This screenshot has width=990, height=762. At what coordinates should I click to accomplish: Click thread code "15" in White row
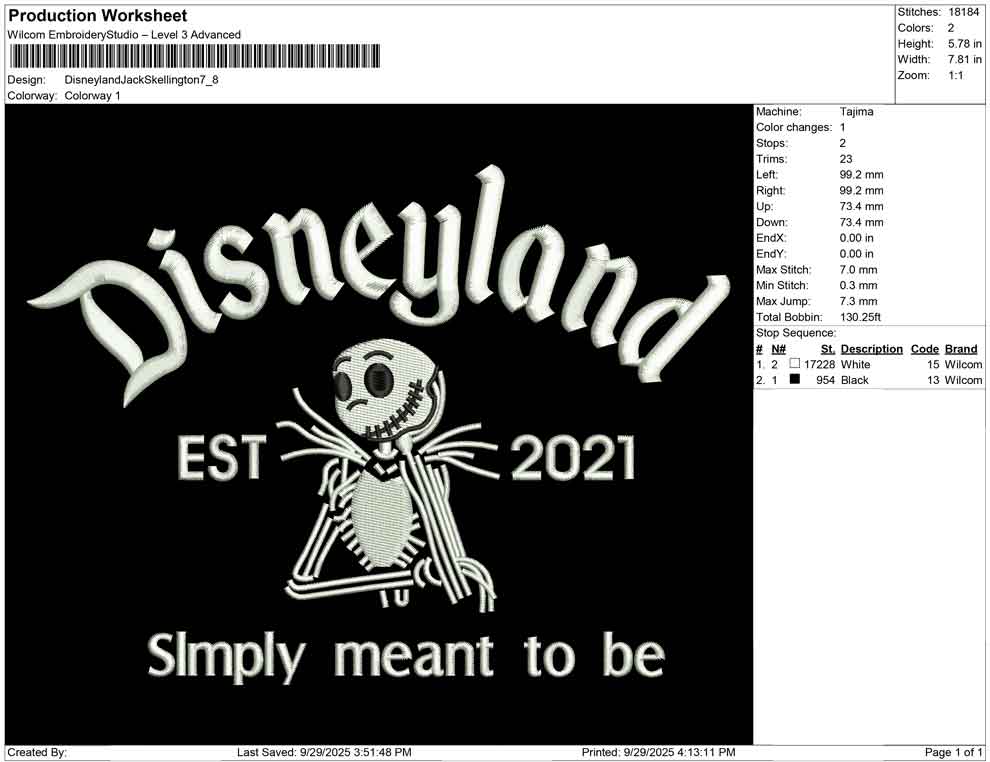pyautogui.click(x=933, y=364)
